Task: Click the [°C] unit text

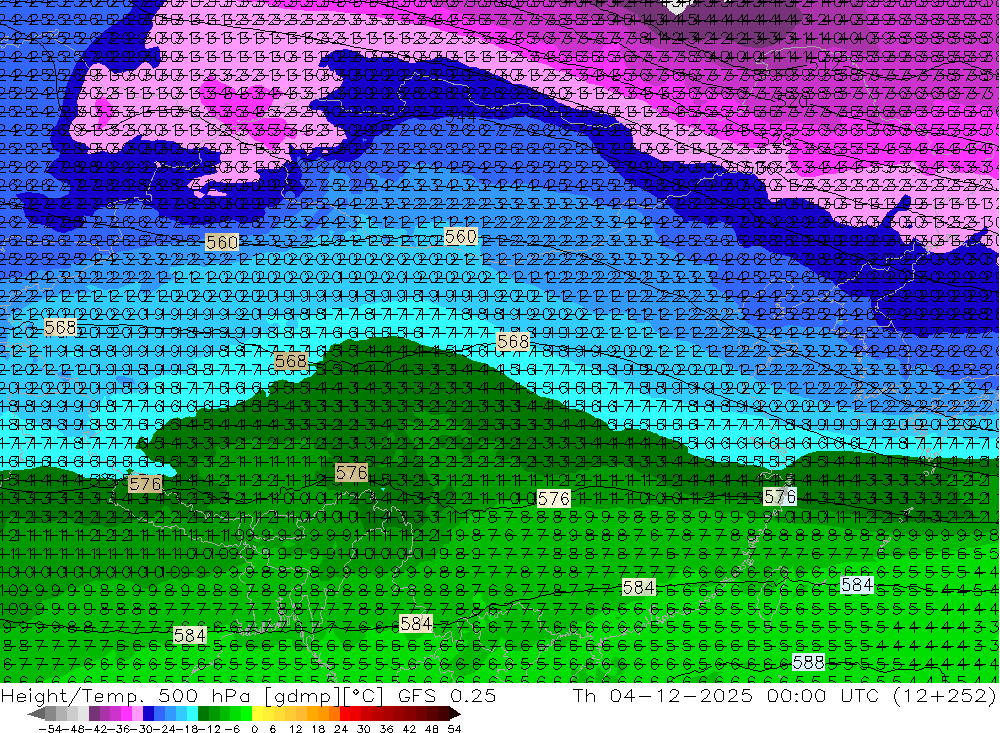Action: click(362, 695)
